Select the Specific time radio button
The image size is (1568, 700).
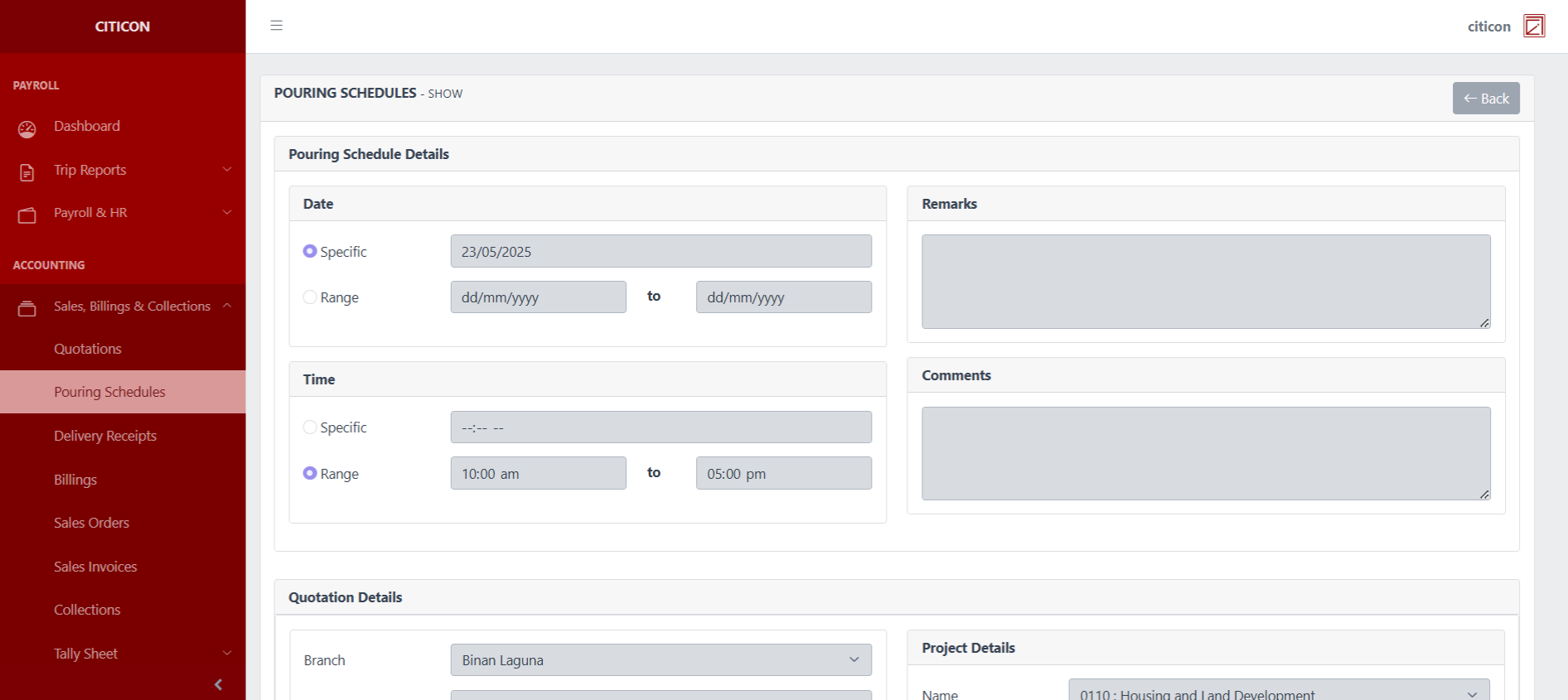click(310, 427)
